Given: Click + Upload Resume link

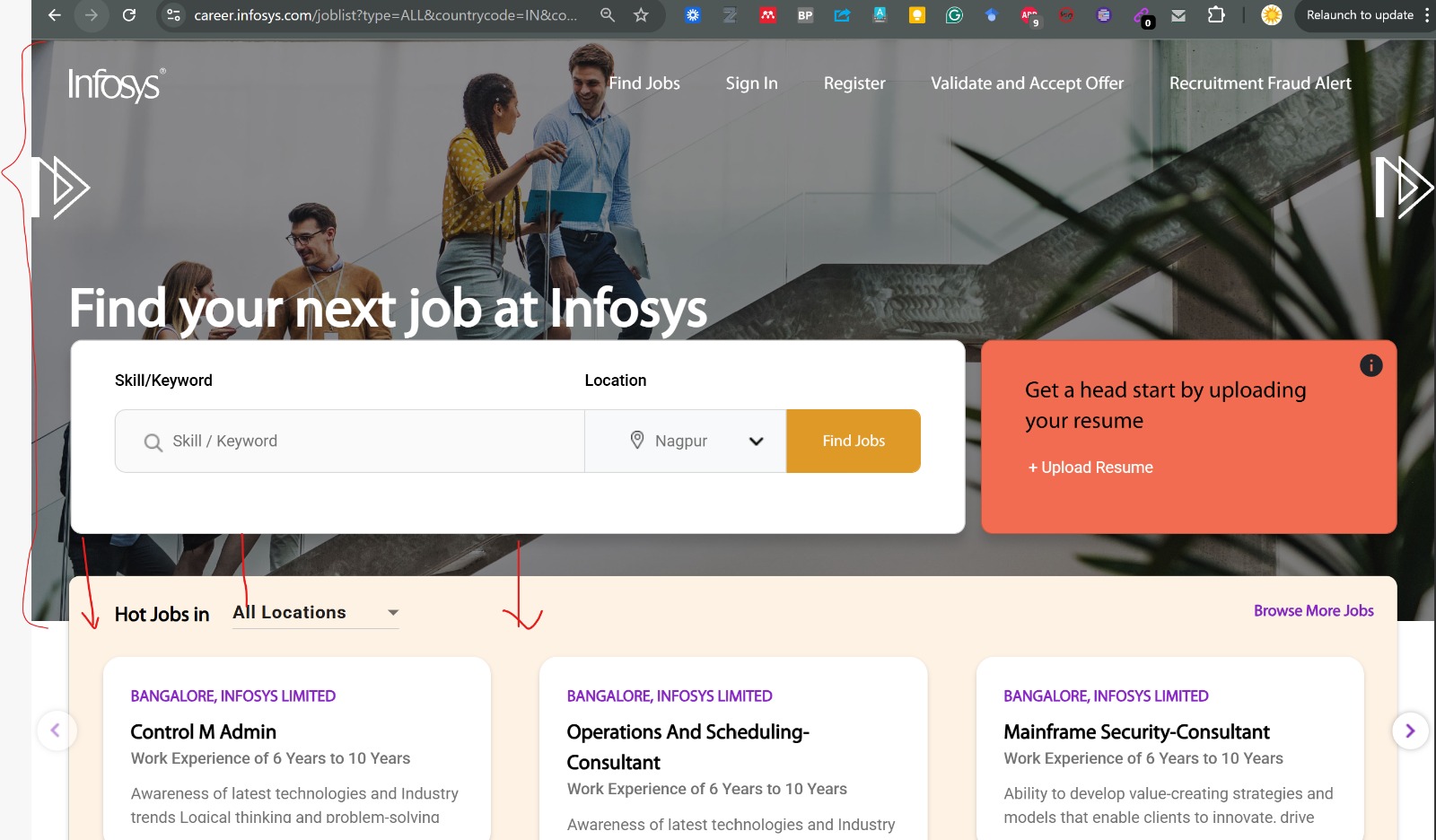Looking at the screenshot, I should [1090, 468].
